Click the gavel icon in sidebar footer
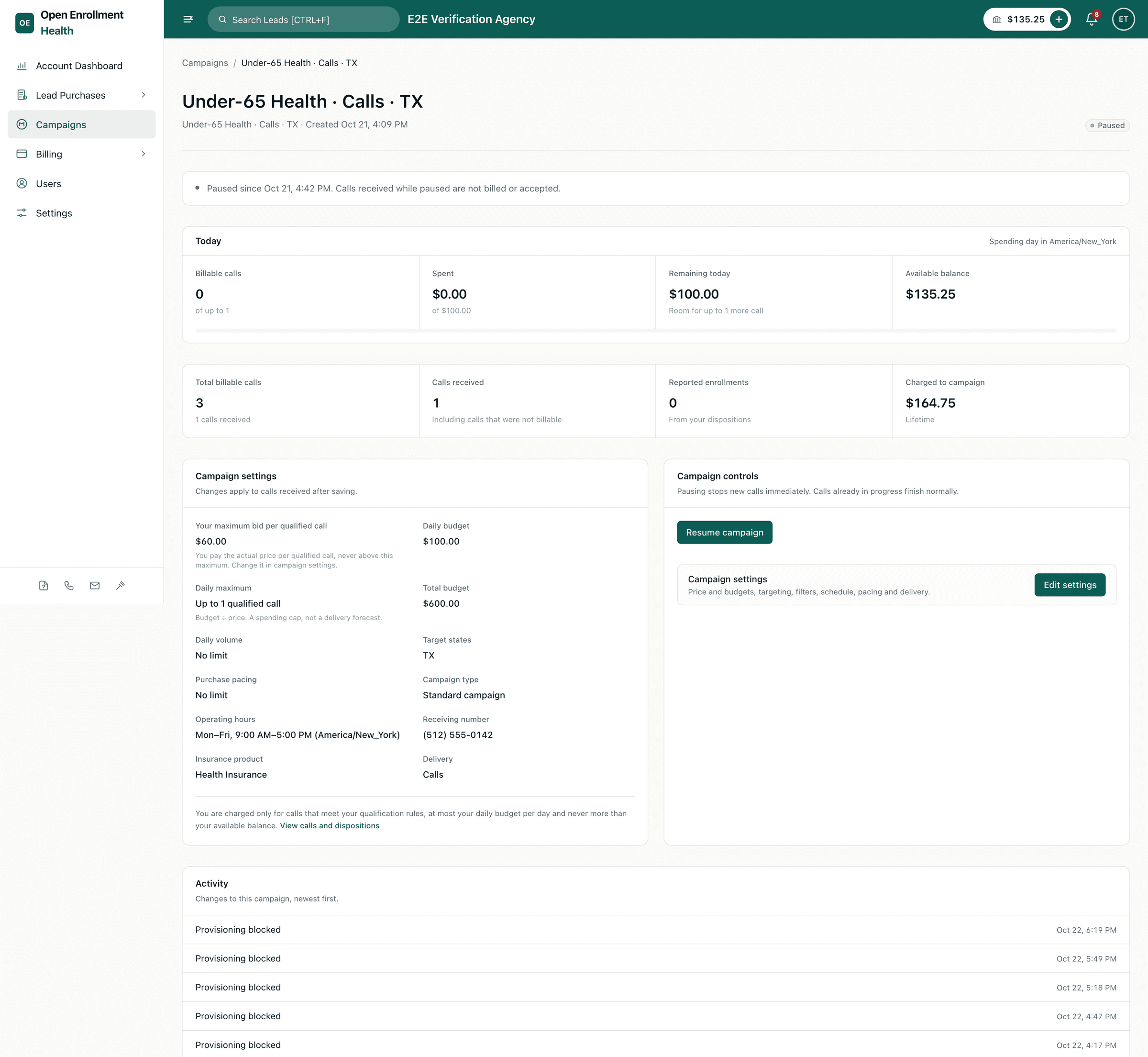1148x1057 pixels. (x=120, y=586)
